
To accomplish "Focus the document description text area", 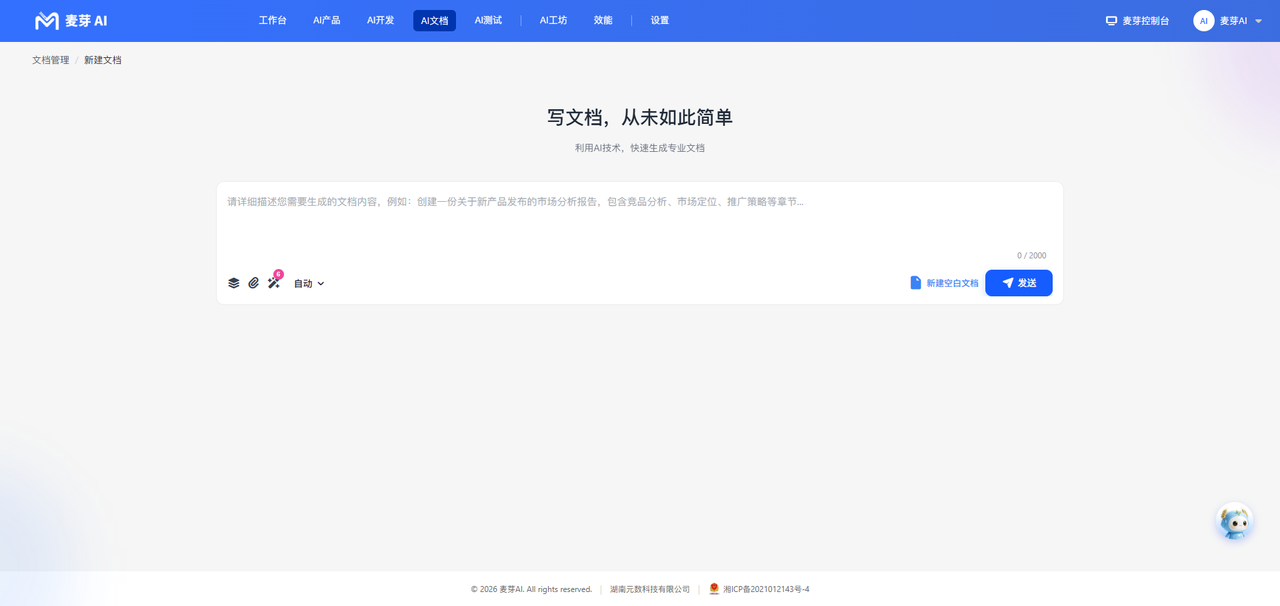I will [x=640, y=220].
